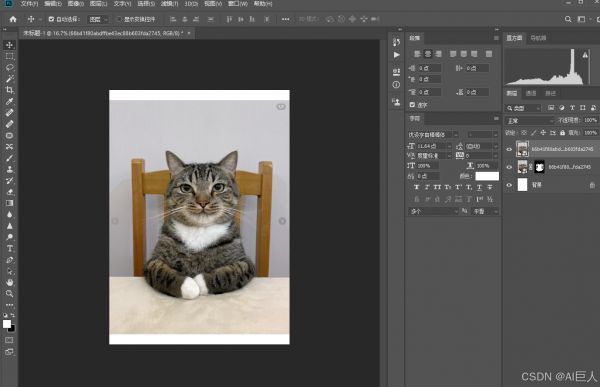600x387 pixels.
Task: Toggle the 连字 hyphenate checkbox
Action: (x=412, y=105)
